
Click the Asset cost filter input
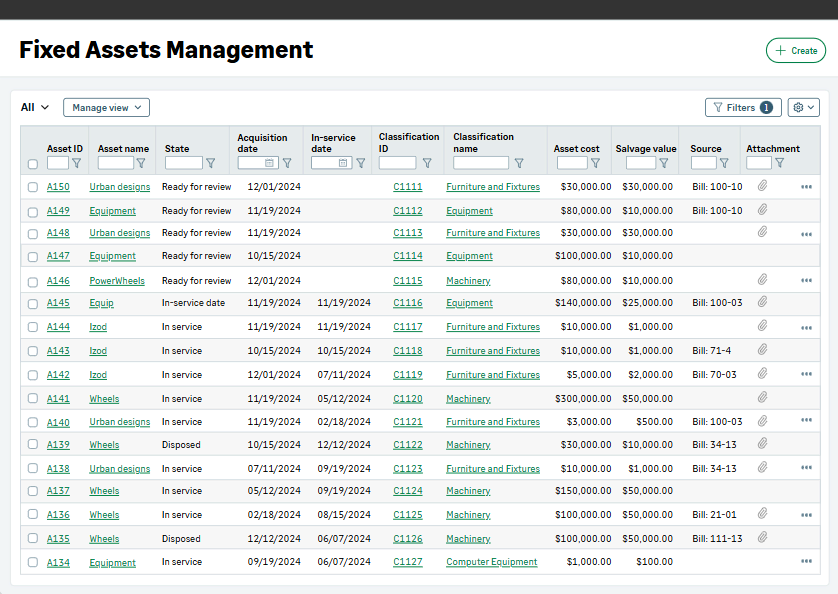click(572, 163)
